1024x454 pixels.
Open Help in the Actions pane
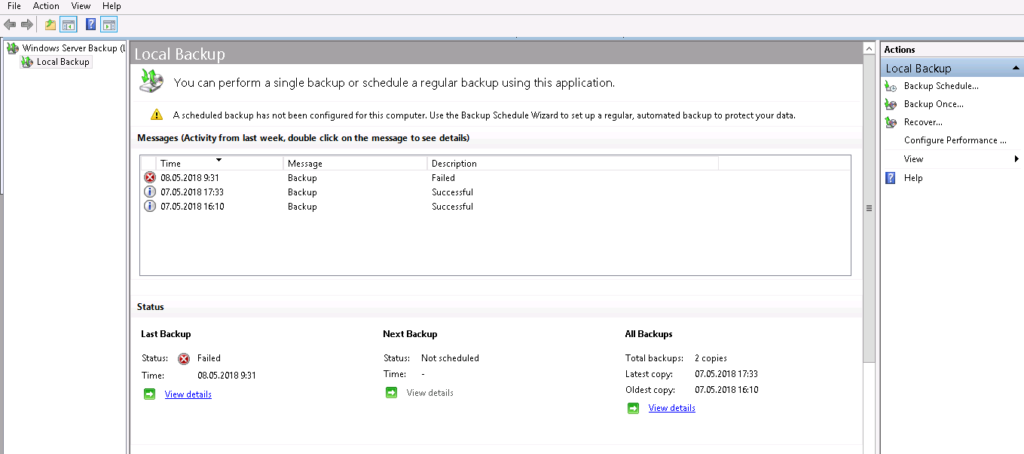(913, 178)
